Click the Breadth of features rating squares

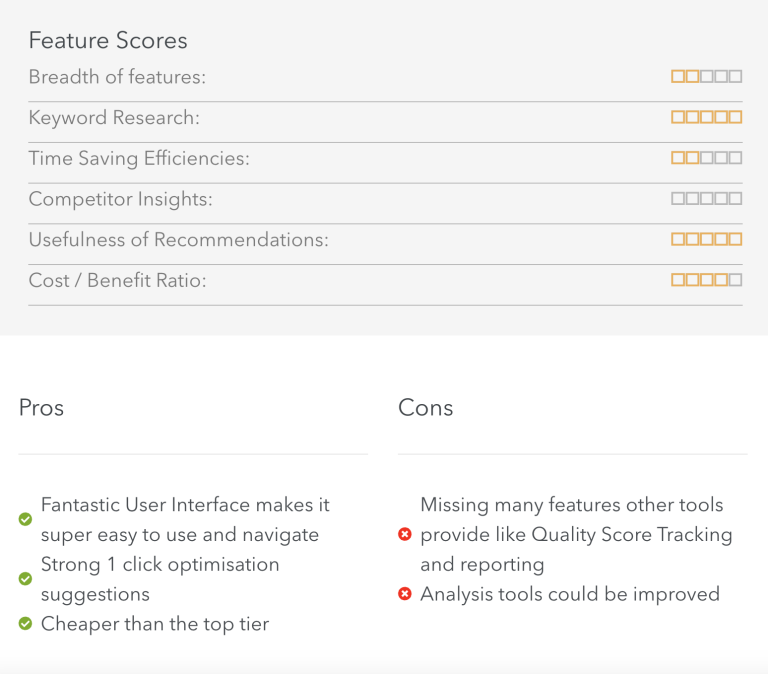[706, 76]
